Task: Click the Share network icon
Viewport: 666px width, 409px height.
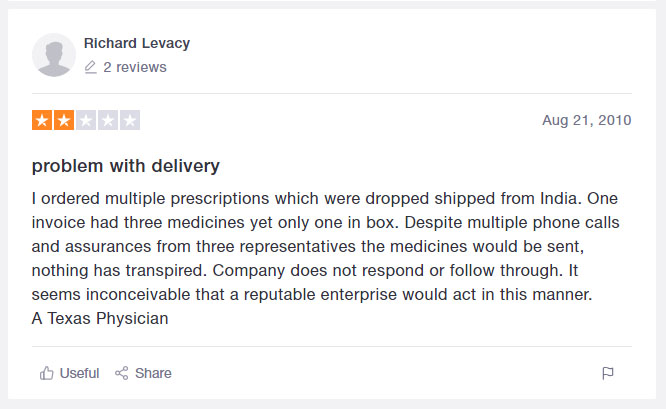Action: pos(122,373)
